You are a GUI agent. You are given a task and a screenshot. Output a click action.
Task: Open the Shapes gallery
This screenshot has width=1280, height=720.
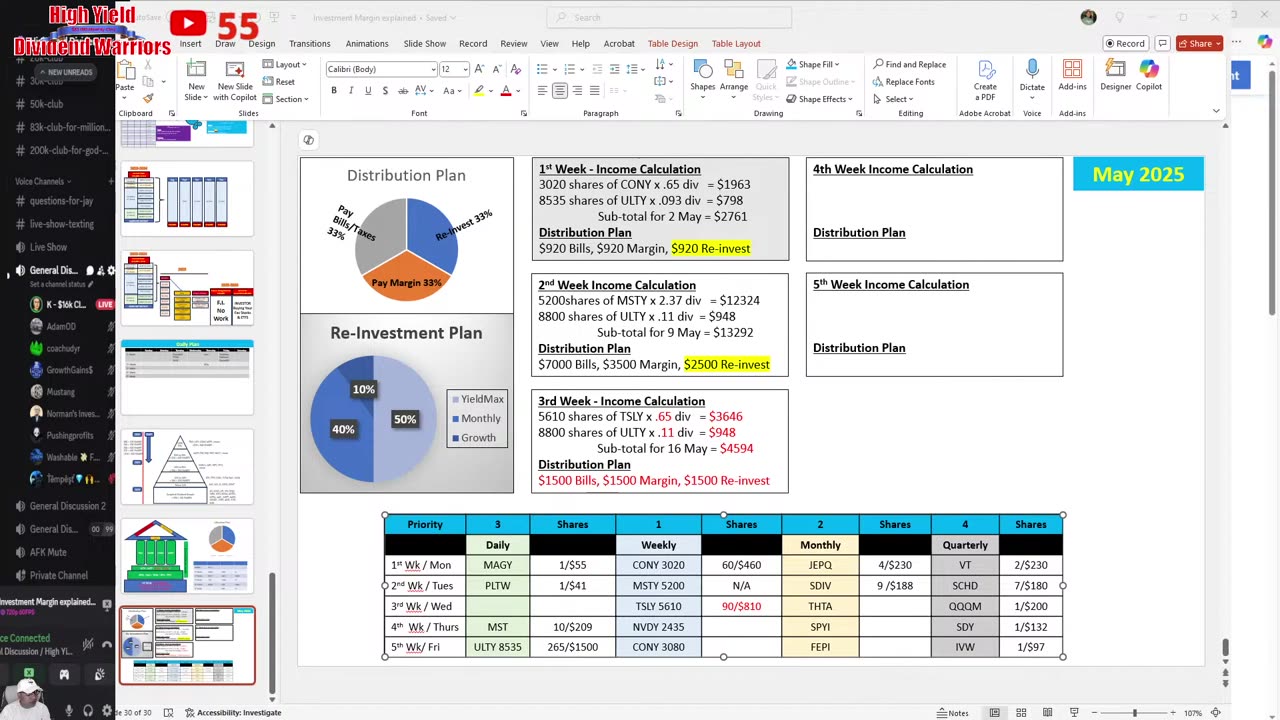point(703,77)
